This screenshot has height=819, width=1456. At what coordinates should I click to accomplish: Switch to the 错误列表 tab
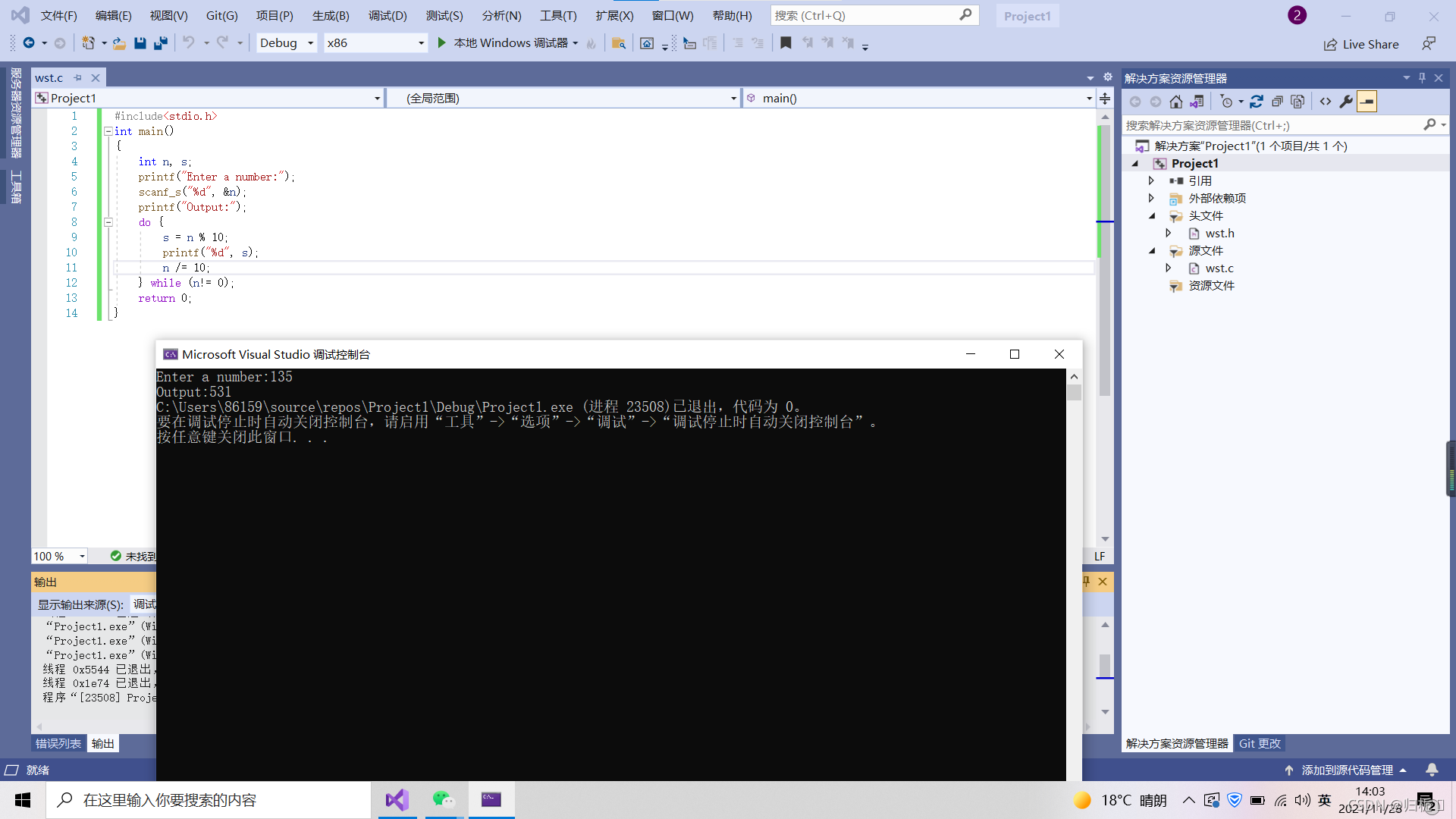point(58,744)
